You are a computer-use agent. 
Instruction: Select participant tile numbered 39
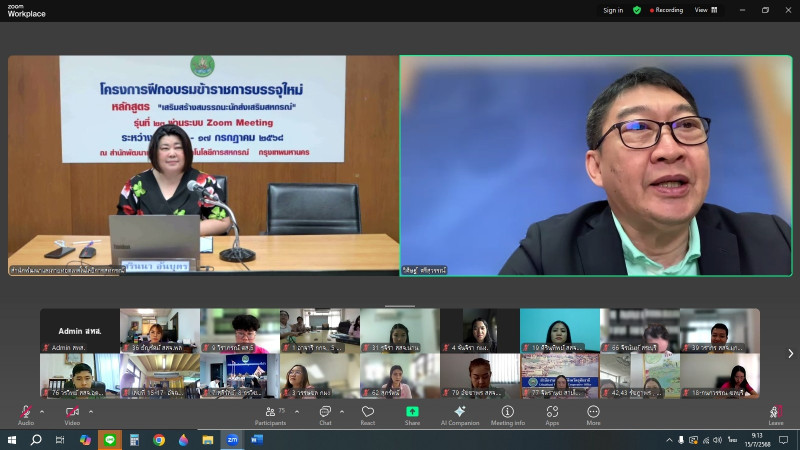720,331
